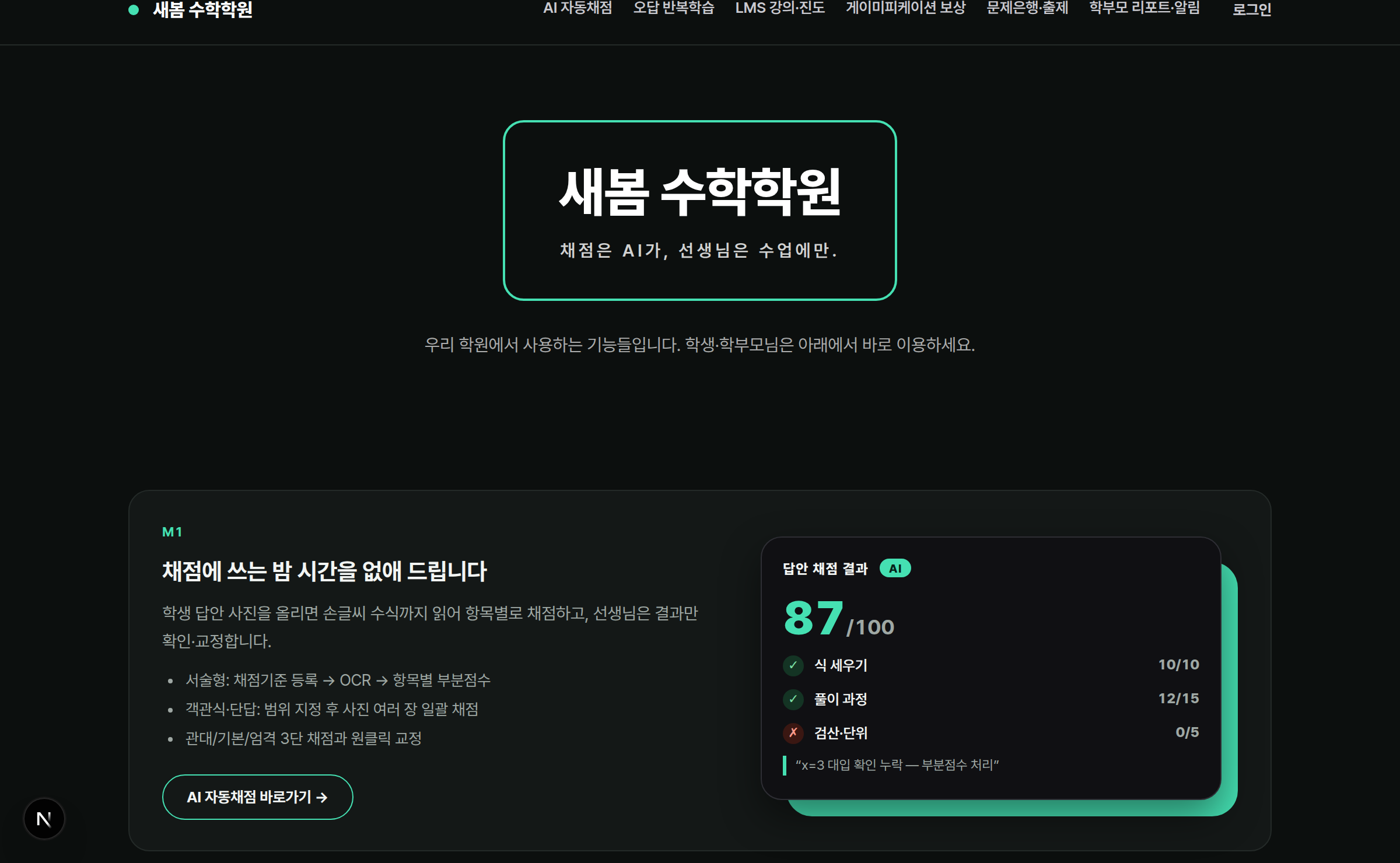Click bullet 관대/기본/엄격 3단 채점과 원클릭 교정

click(303, 738)
